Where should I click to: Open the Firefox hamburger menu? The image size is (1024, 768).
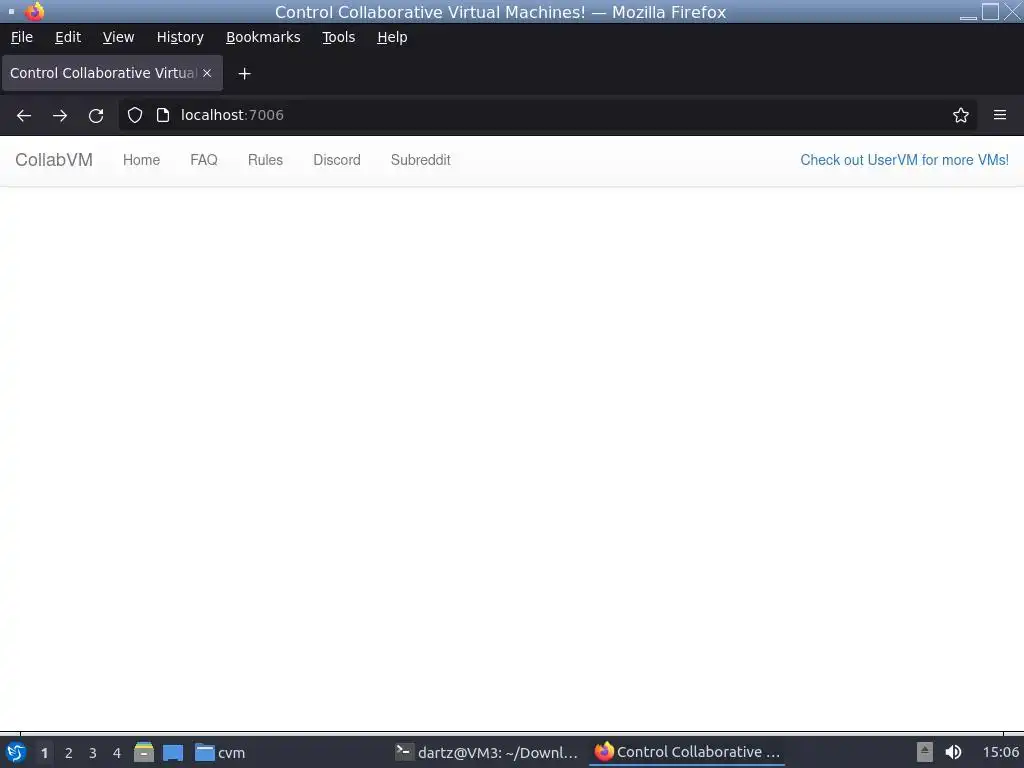(1000, 115)
